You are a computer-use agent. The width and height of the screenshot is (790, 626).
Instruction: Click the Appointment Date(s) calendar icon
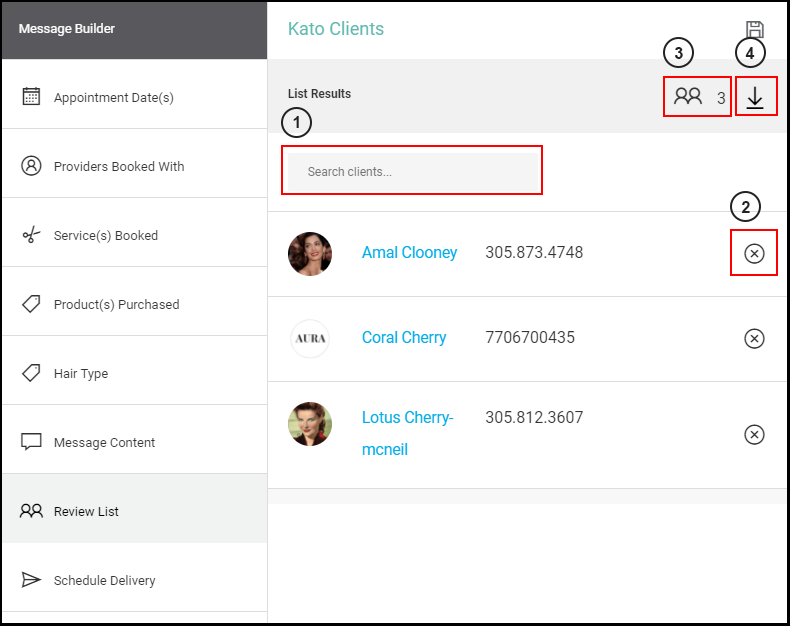(x=31, y=96)
